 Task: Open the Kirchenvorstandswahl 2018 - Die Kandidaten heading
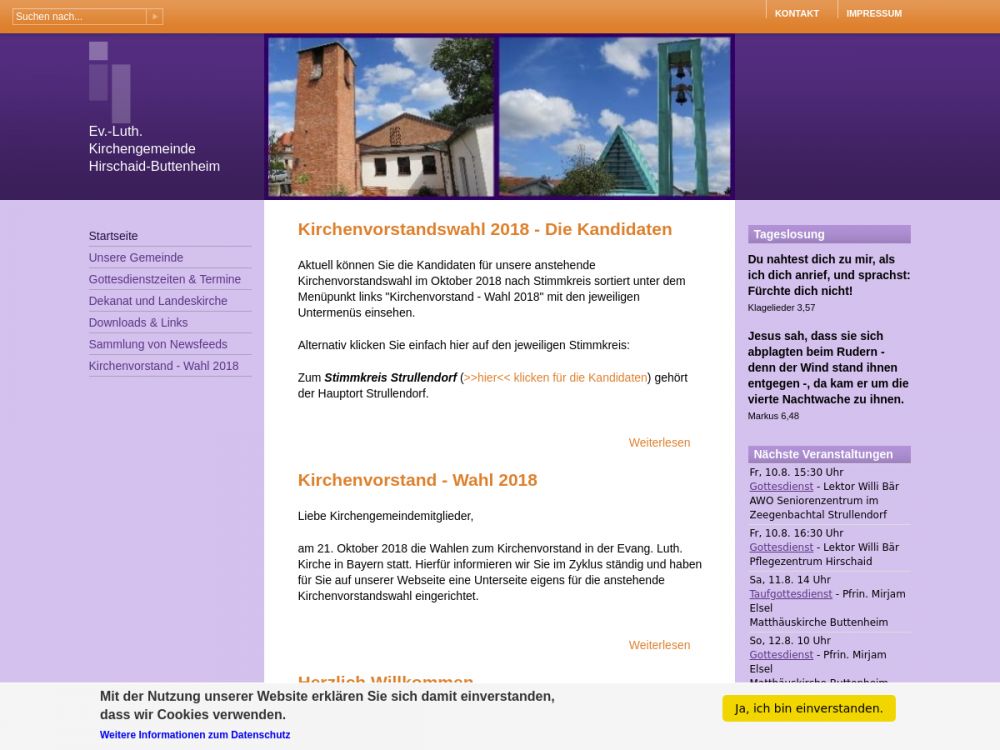[x=484, y=229]
